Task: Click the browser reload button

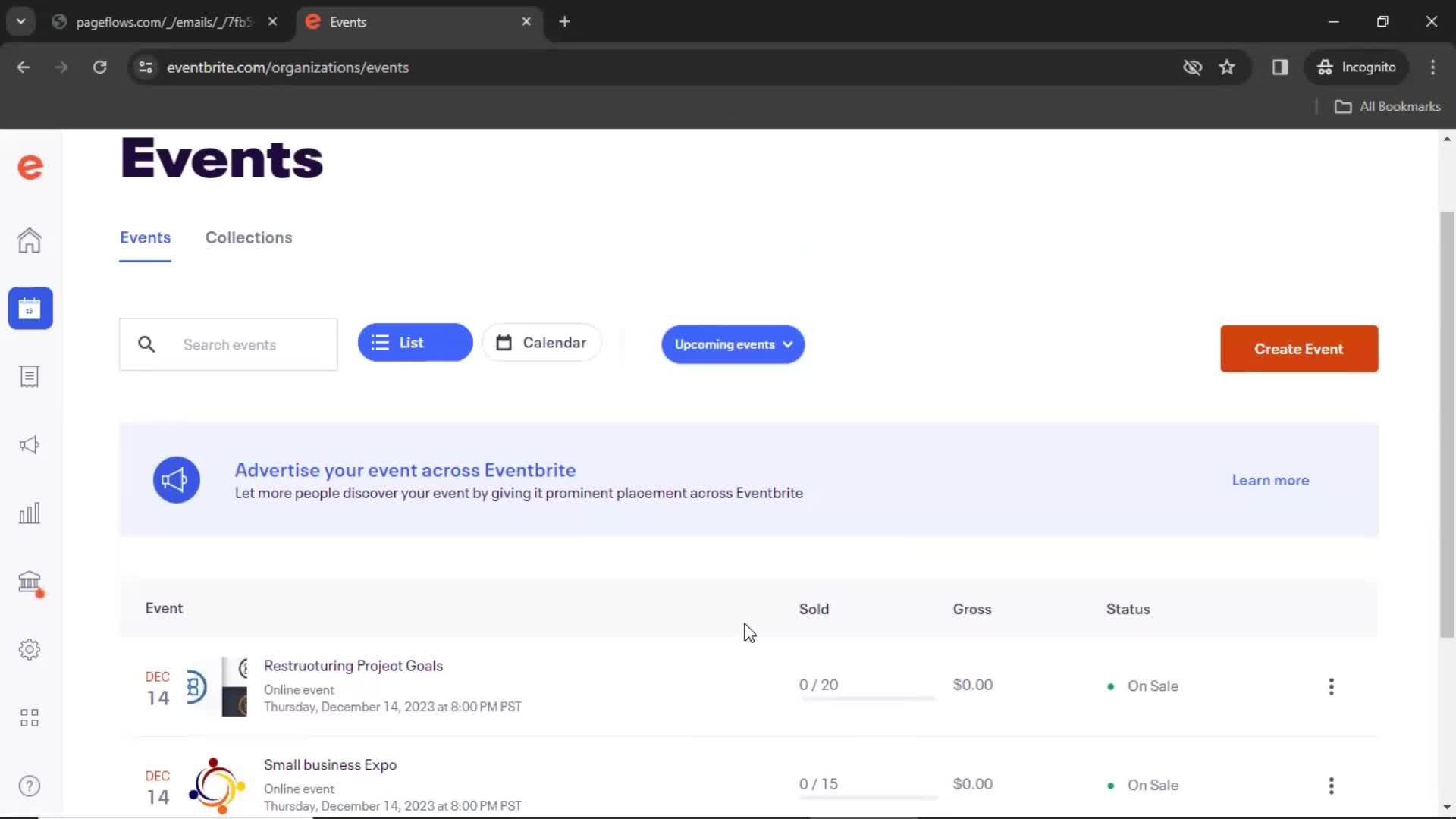Action: pyautogui.click(x=99, y=67)
